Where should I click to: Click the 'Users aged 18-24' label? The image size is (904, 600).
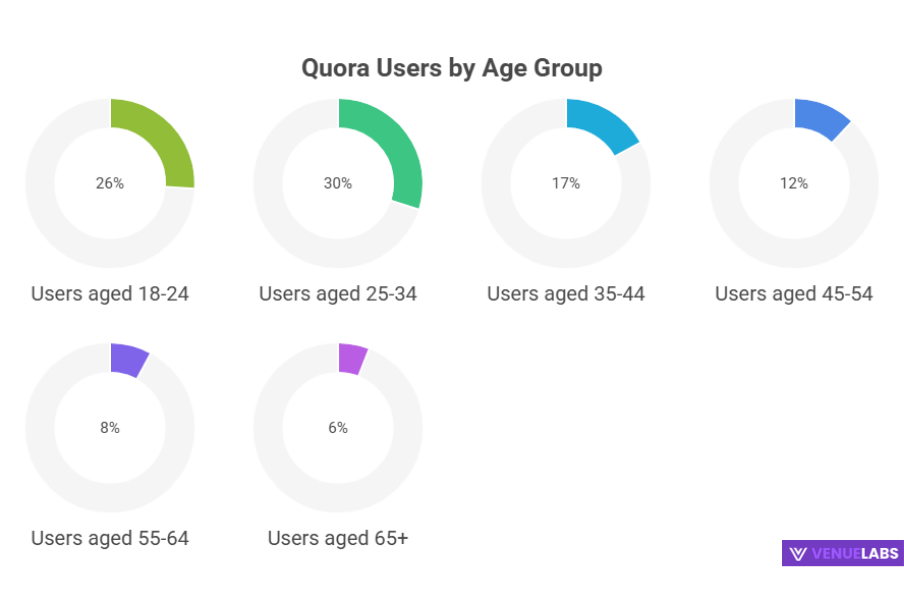(x=110, y=294)
